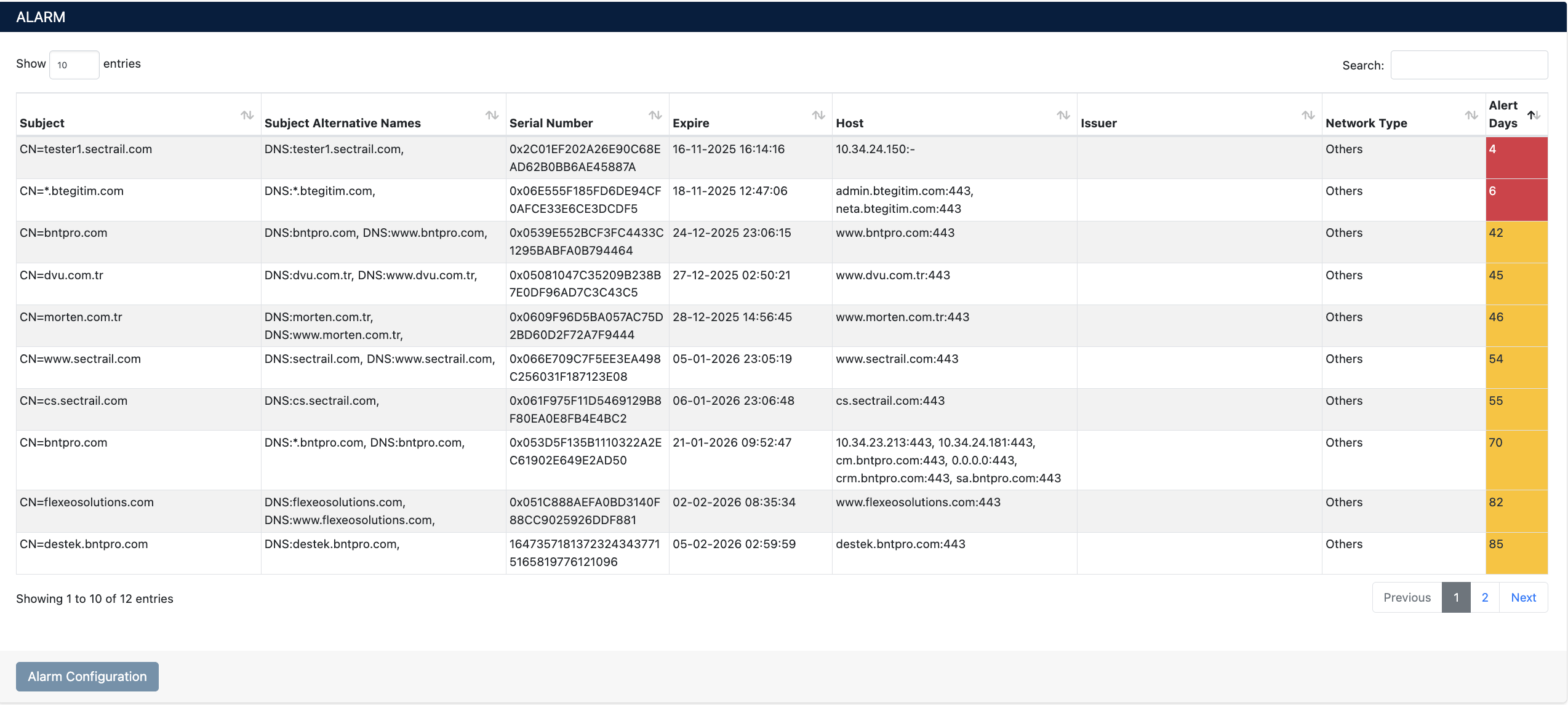This screenshot has width=1568, height=705.
Task: Click the Expire column header text
Action: click(690, 123)
